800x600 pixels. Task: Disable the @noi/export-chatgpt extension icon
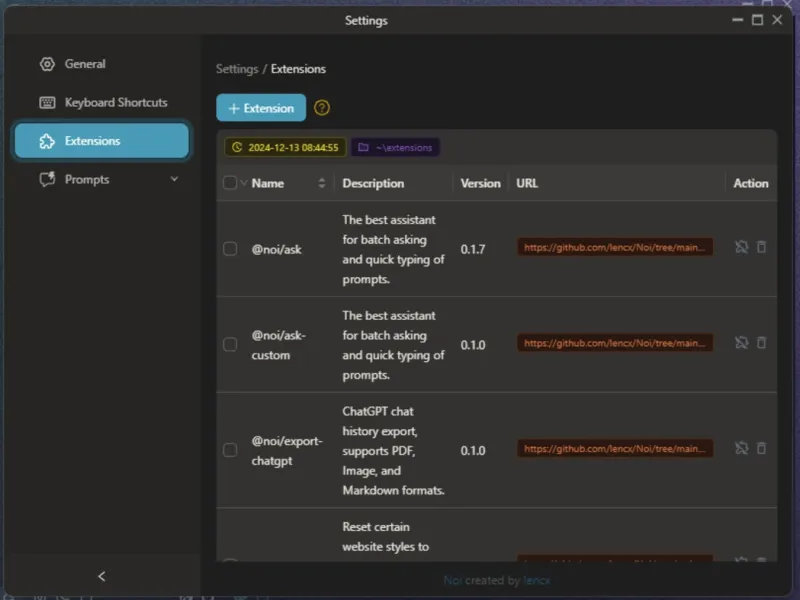coord(741,448)
